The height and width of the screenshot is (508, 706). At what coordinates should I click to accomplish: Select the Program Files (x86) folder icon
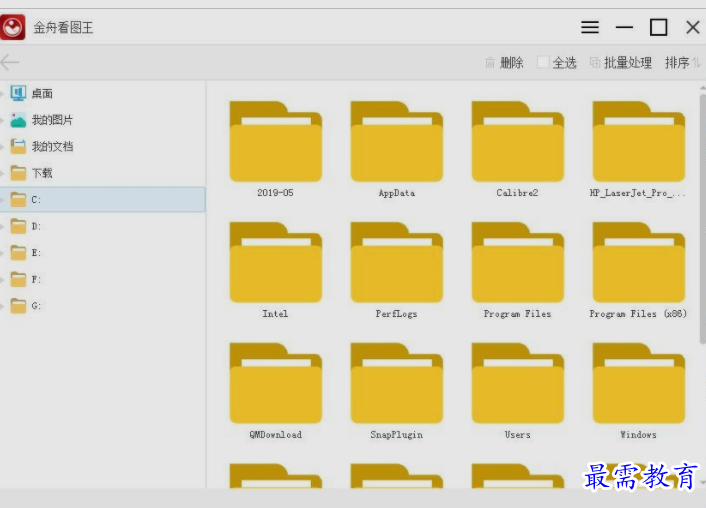click(x=639, y=262)
